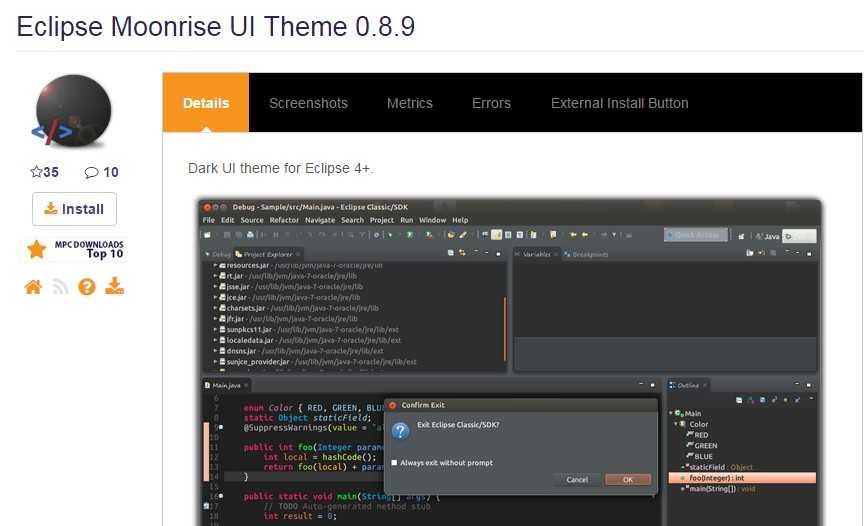Select main(String[]) : void in Outline
The image size is (864, 526).
719,489
